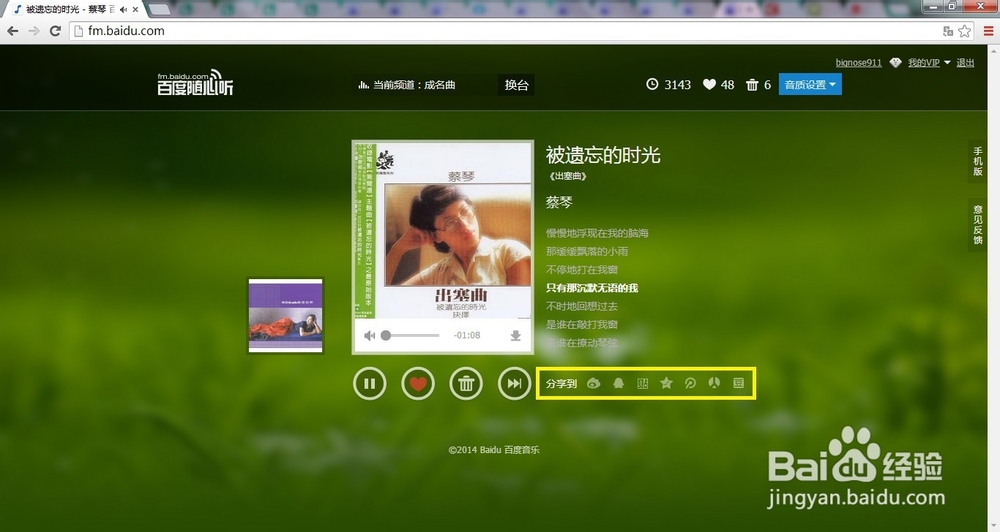Skip to the next song
Viewport: 1000px width, 532px height.
pos(514,383)
